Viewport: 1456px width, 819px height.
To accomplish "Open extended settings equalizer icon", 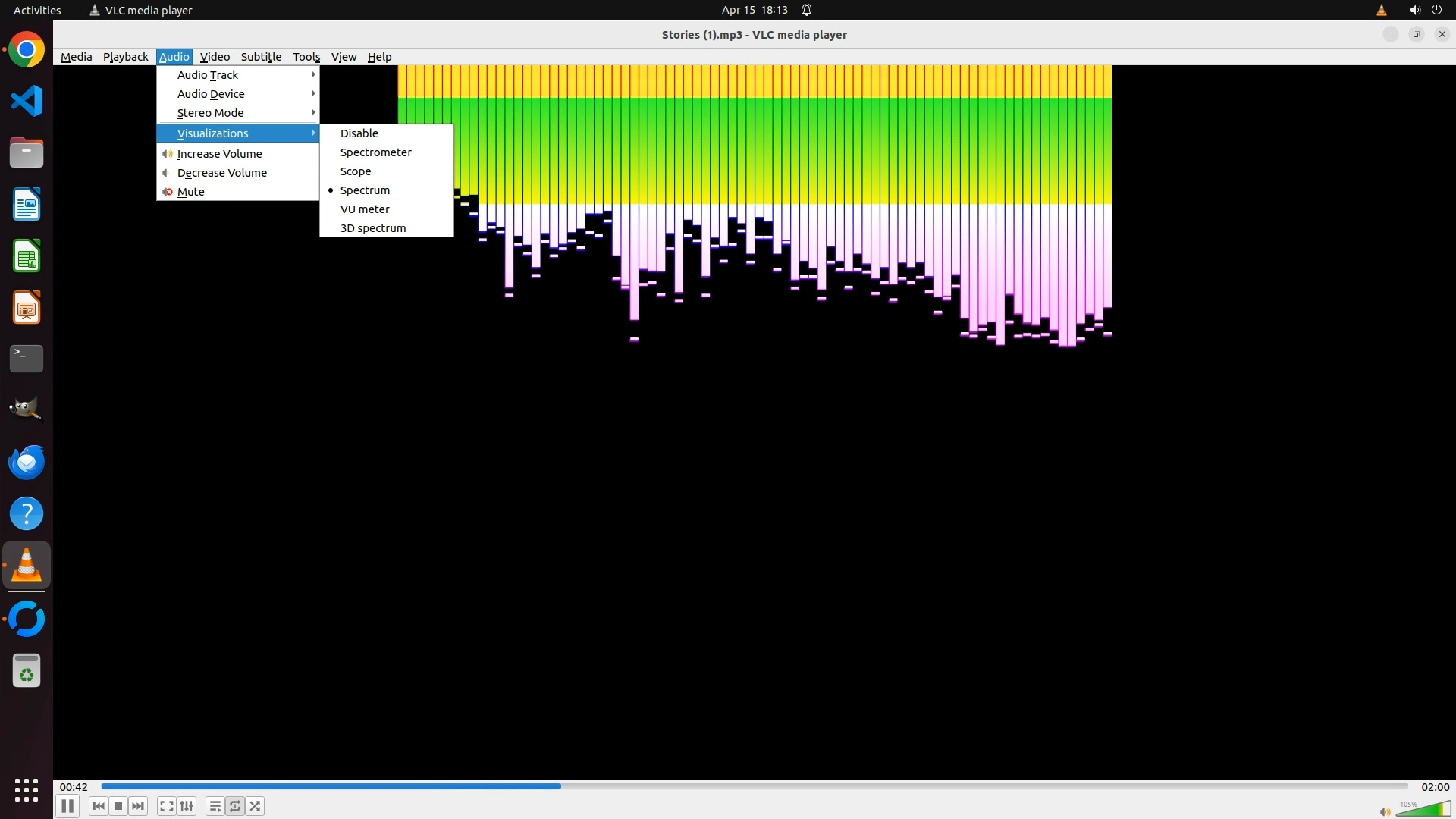I will (x=187, y=806).
